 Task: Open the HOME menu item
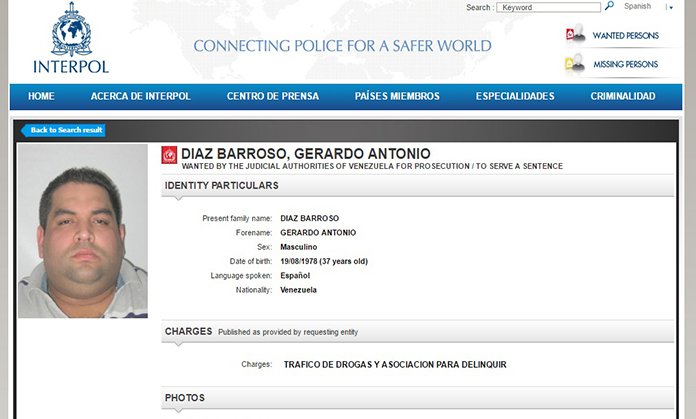(41, 97)
